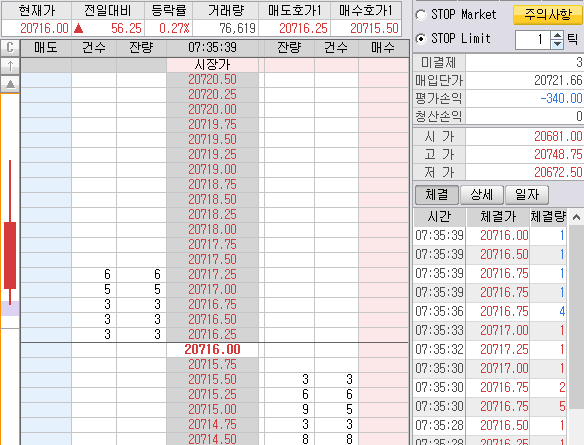
Task: Select the STOP Market radio option
Action: pos(421,15)
